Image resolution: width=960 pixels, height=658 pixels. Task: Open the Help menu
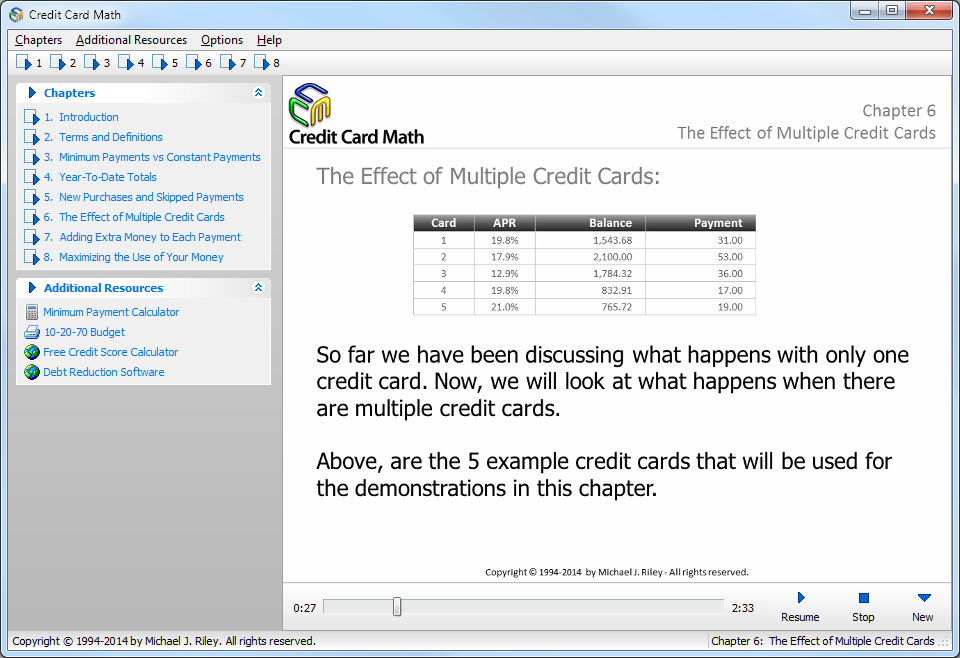click(269, 40)
